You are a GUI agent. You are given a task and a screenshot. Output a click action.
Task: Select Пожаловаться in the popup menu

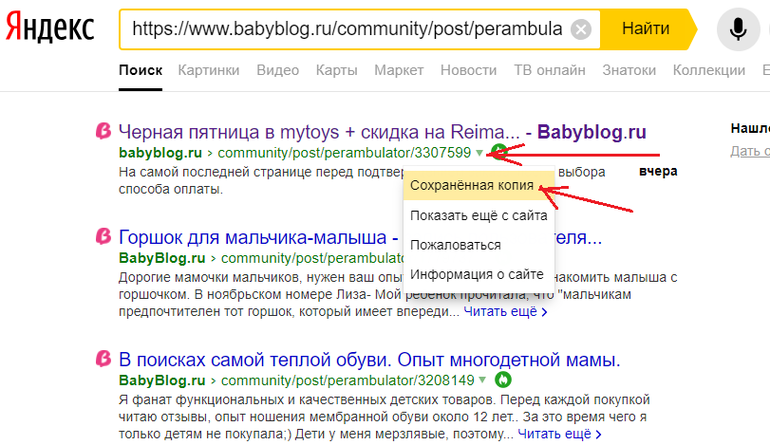tap(455, 244)
